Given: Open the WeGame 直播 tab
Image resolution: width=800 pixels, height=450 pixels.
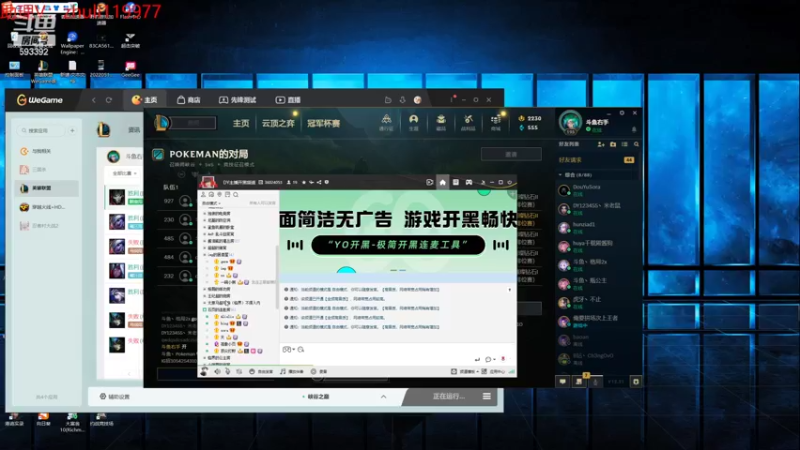Looking at the screenshot, I should [288, 100].
